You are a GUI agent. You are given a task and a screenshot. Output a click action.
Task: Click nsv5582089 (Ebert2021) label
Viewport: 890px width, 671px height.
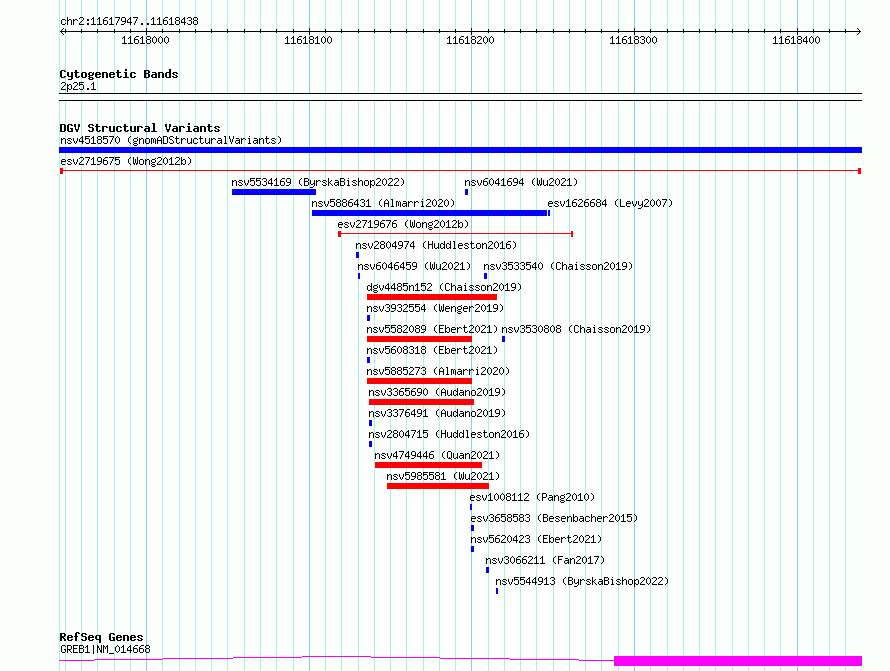point(432,329)
